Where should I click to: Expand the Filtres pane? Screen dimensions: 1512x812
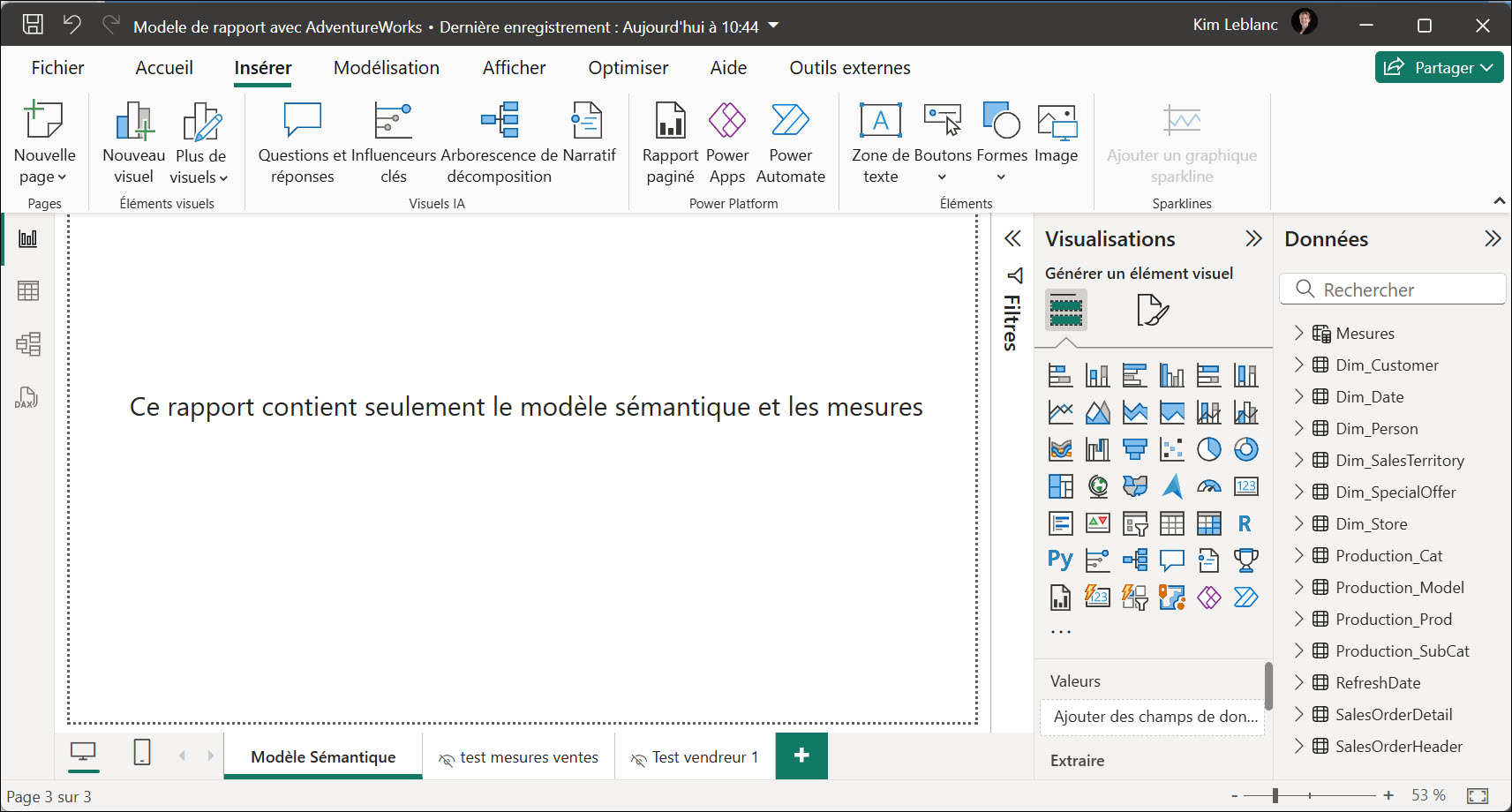(1012, 238)
